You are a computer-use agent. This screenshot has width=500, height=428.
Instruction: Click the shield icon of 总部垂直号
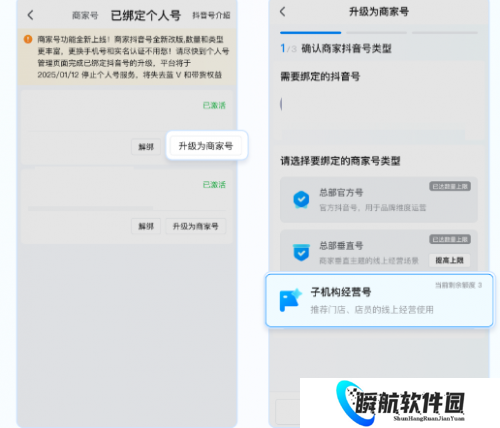(301, 252)
